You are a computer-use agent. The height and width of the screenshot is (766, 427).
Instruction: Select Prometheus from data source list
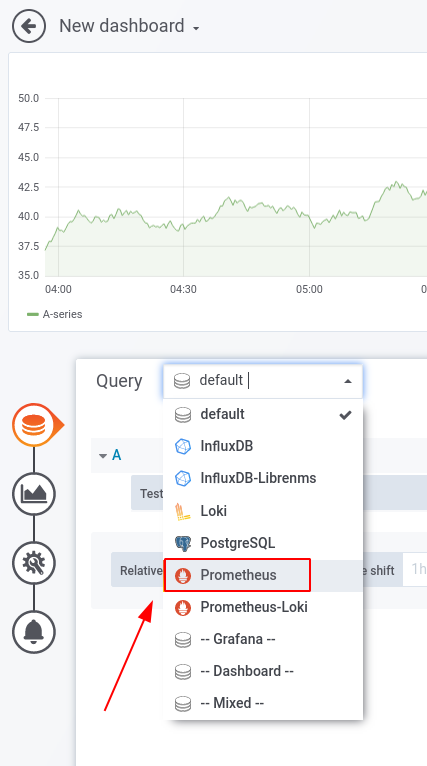pos(237,575)
